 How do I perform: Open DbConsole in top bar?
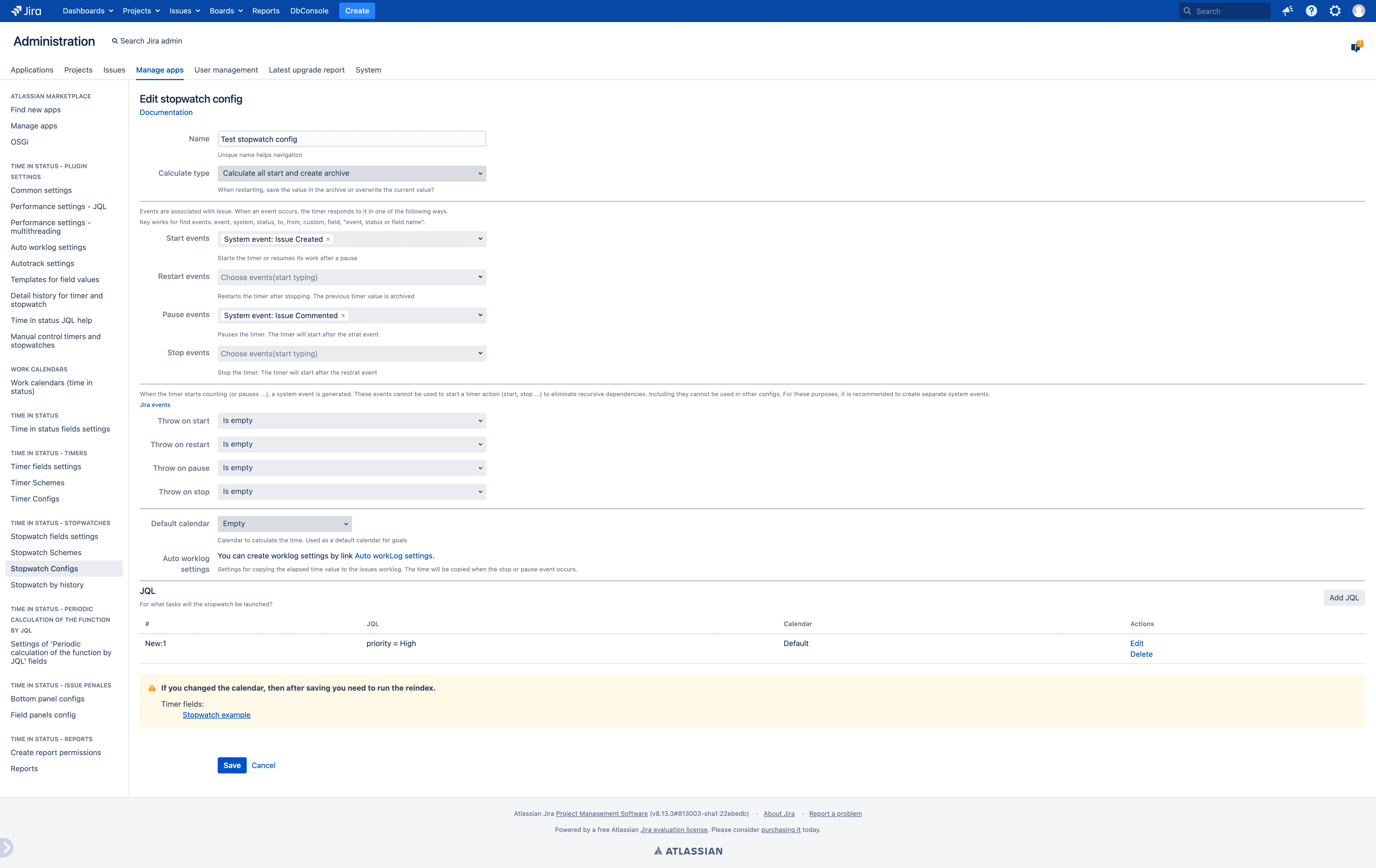(309, 11)
